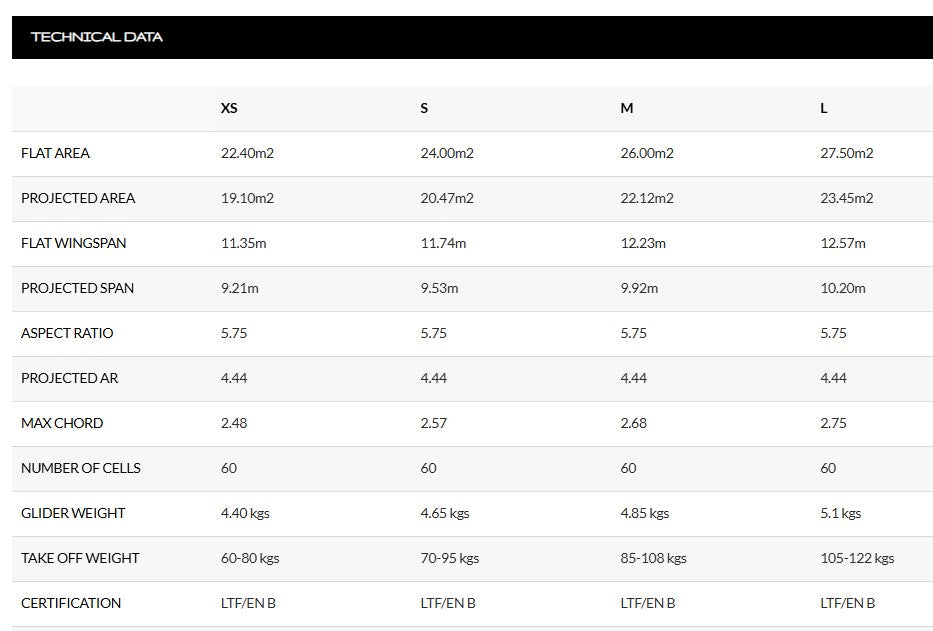Select the Aspect Ratio row label
The width and height of the screenshot is (933, 631).
[67, 333]
